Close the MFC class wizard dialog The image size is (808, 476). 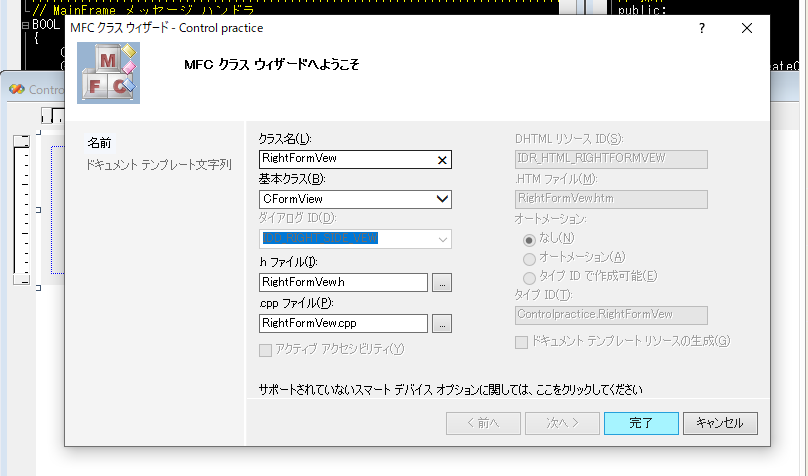pos(747,28)
